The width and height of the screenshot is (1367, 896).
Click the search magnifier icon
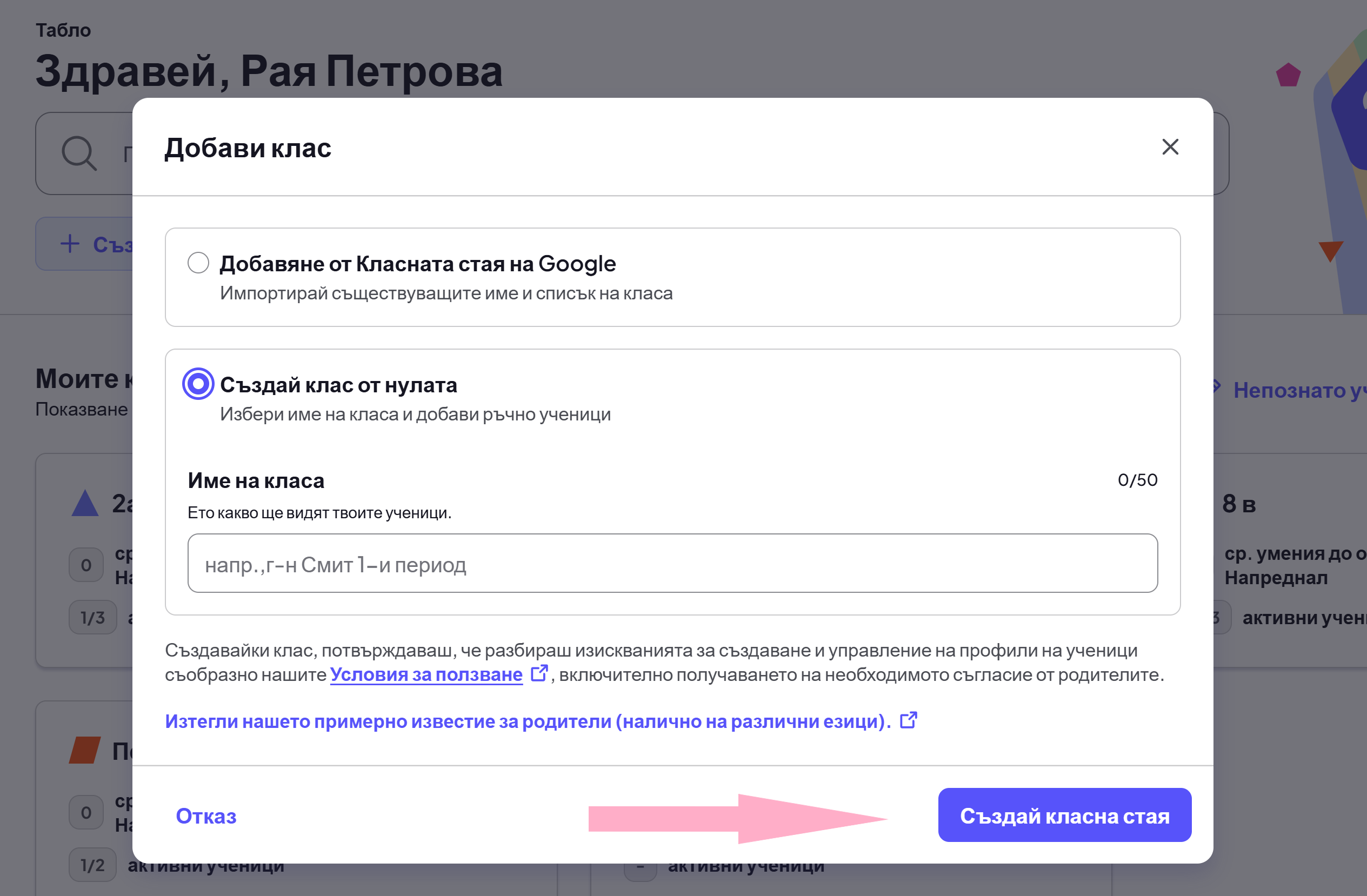(79, 153)
